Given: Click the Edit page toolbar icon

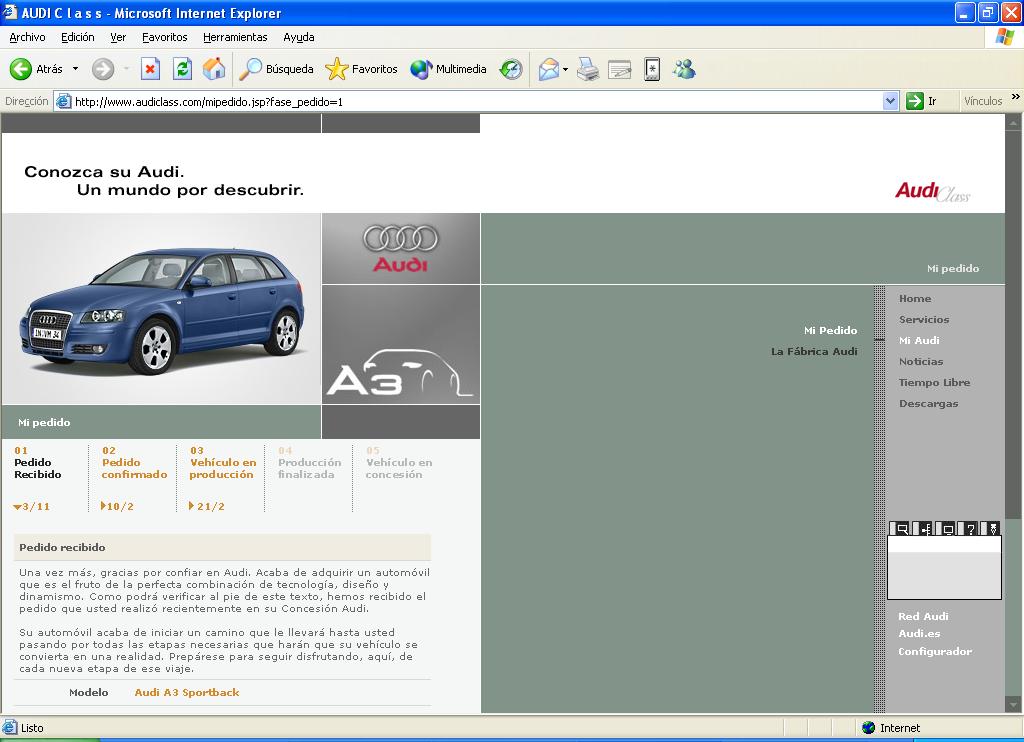Looking at the screenshot, I should click(x=619, y=69).
